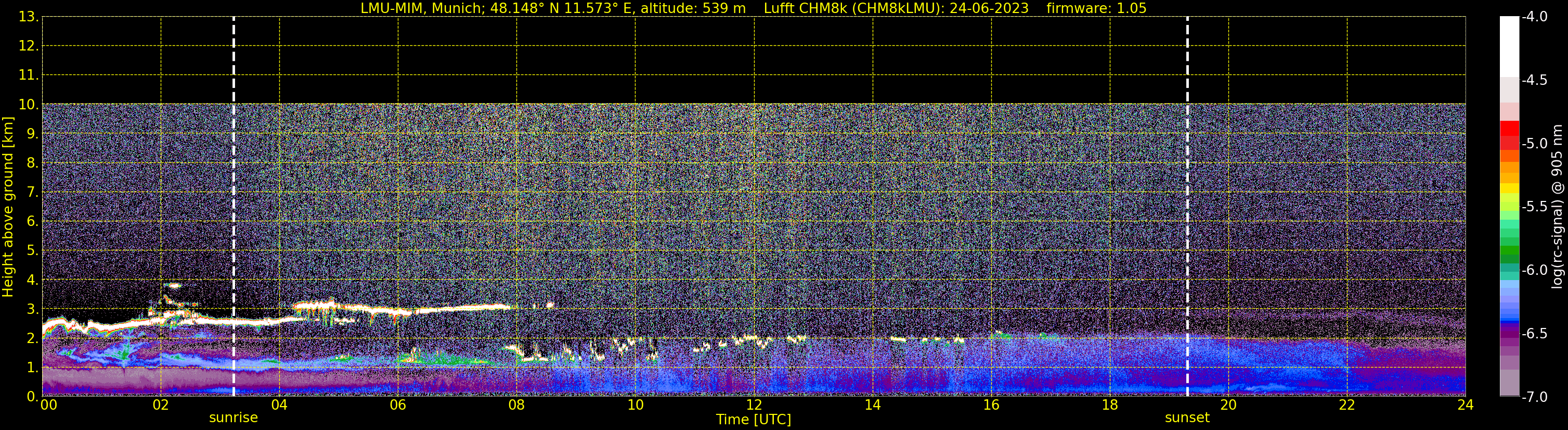Click the height axis tick label '8.'
The image size is (1568, 430).
coord(32,163)
